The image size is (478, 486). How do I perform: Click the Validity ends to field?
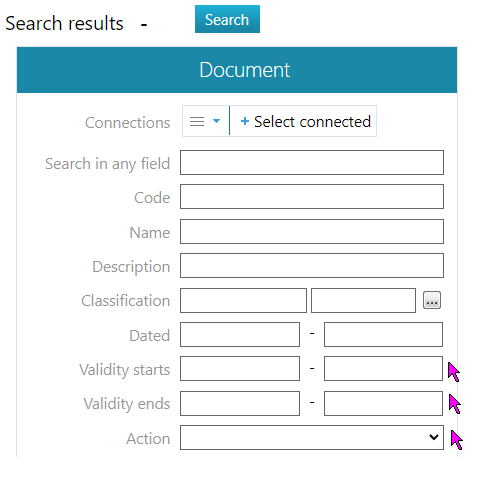click(x=383, y=404)
